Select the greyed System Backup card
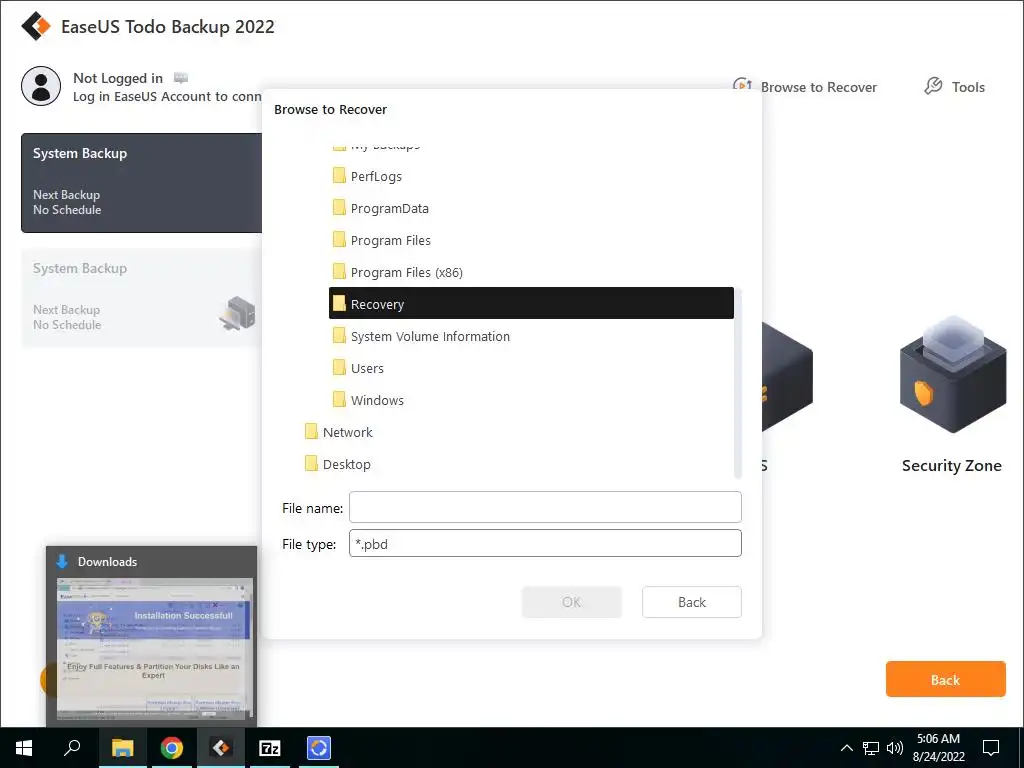1024x768 pixels. point(142,298)
